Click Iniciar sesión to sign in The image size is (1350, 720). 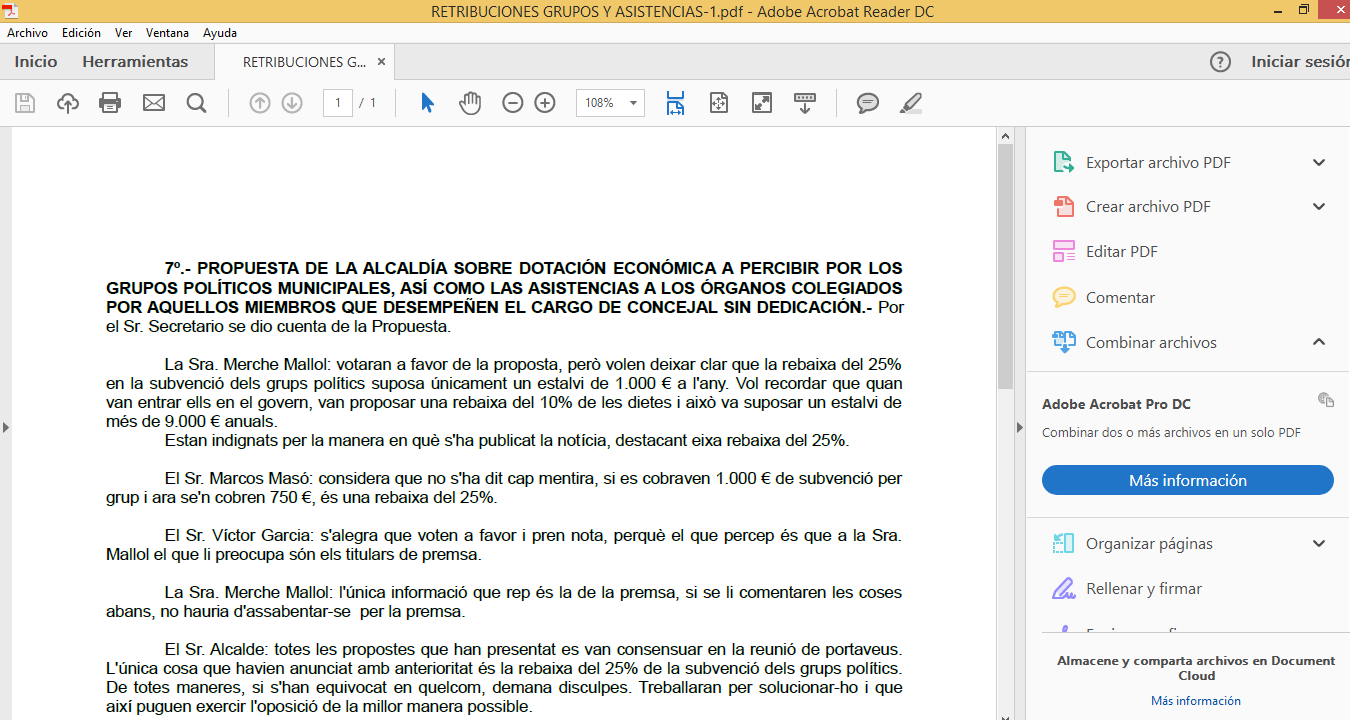point(1299,62)
